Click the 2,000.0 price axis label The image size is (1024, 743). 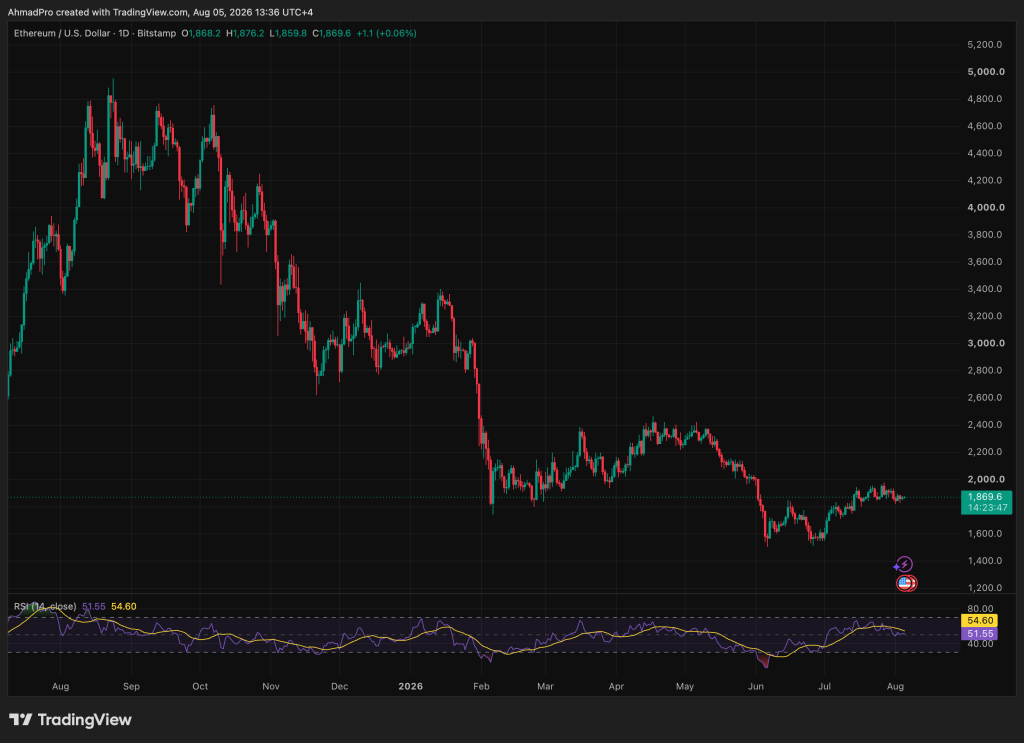coord(985,479)
